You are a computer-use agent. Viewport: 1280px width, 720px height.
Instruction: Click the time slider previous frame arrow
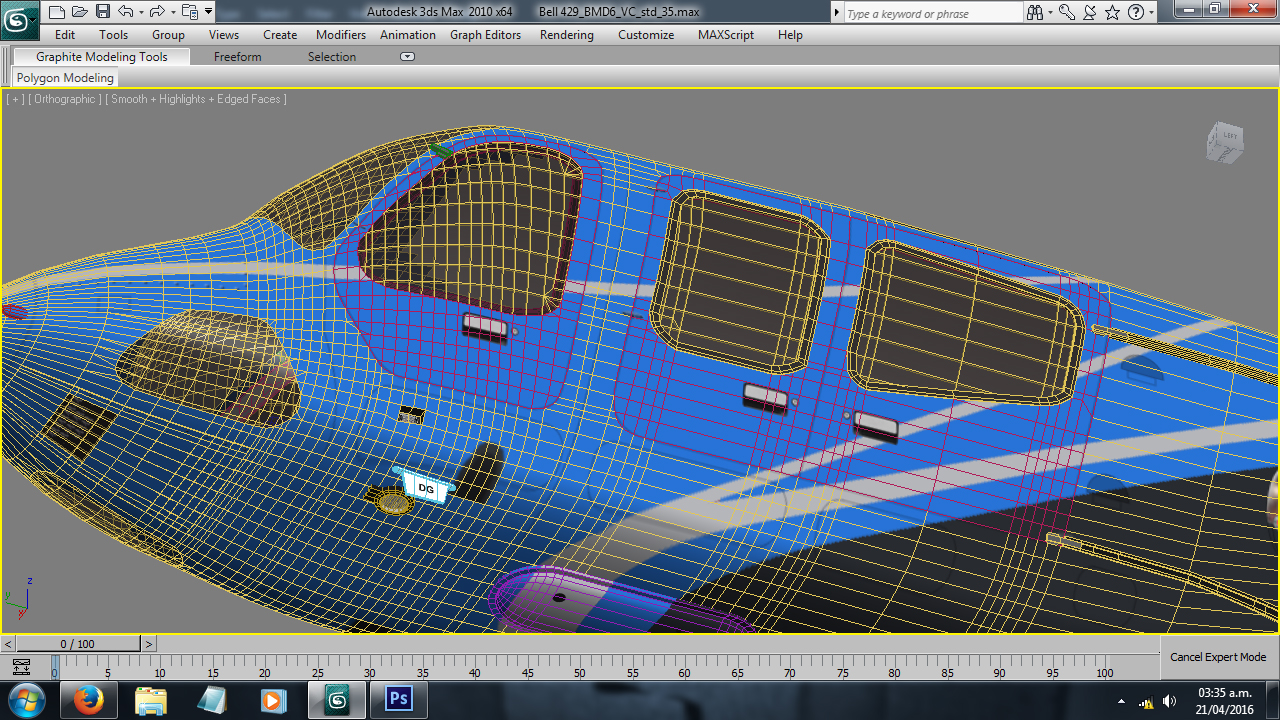[9, 644]
